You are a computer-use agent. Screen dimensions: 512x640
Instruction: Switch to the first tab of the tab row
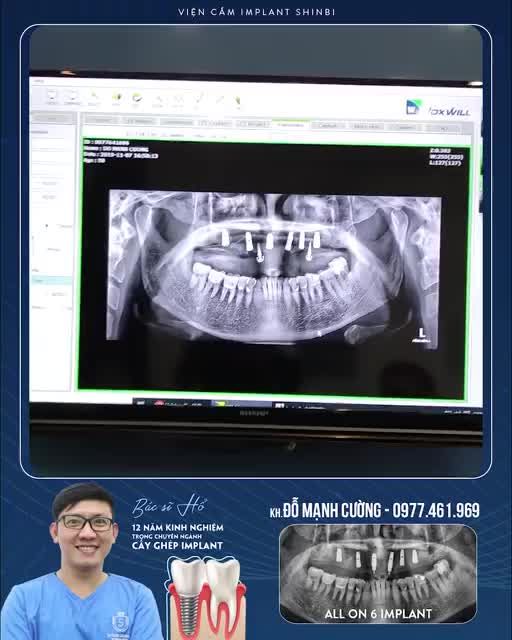[x=100, y=120]
